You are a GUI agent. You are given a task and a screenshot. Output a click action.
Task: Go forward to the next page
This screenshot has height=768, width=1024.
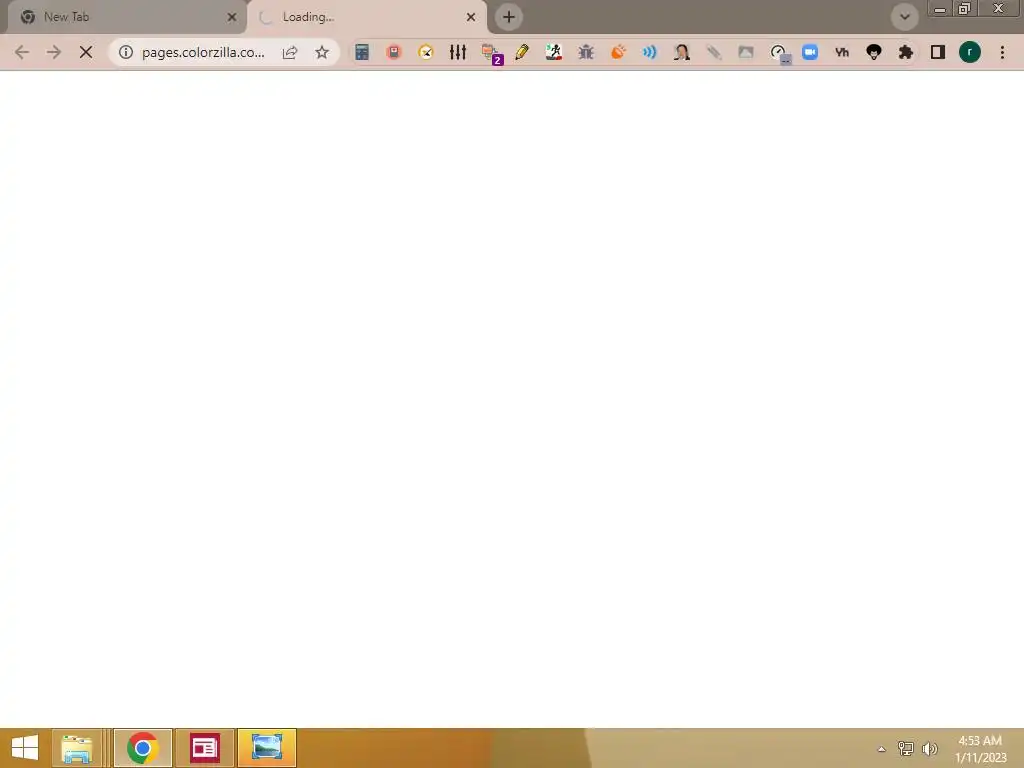click(x=54, y=52)
